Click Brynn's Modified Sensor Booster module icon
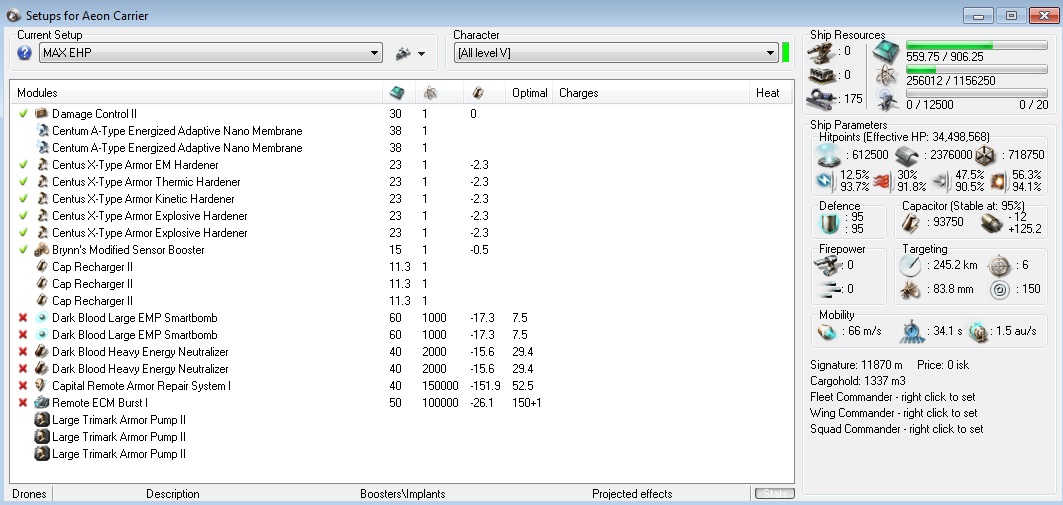The image size is (1063, 505). (41, 249)
